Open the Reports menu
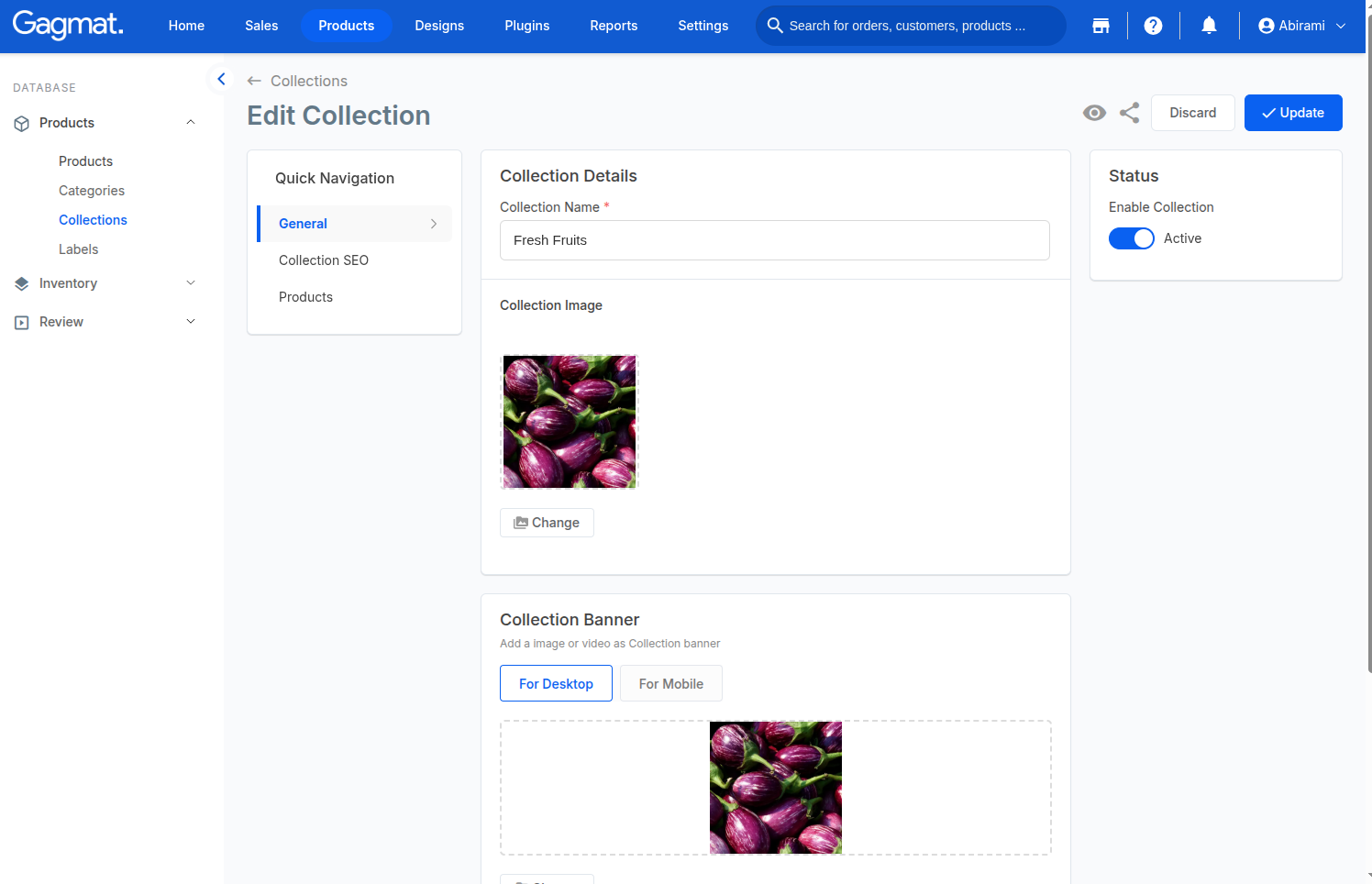 pyautogui.click(x=614, y=26)
